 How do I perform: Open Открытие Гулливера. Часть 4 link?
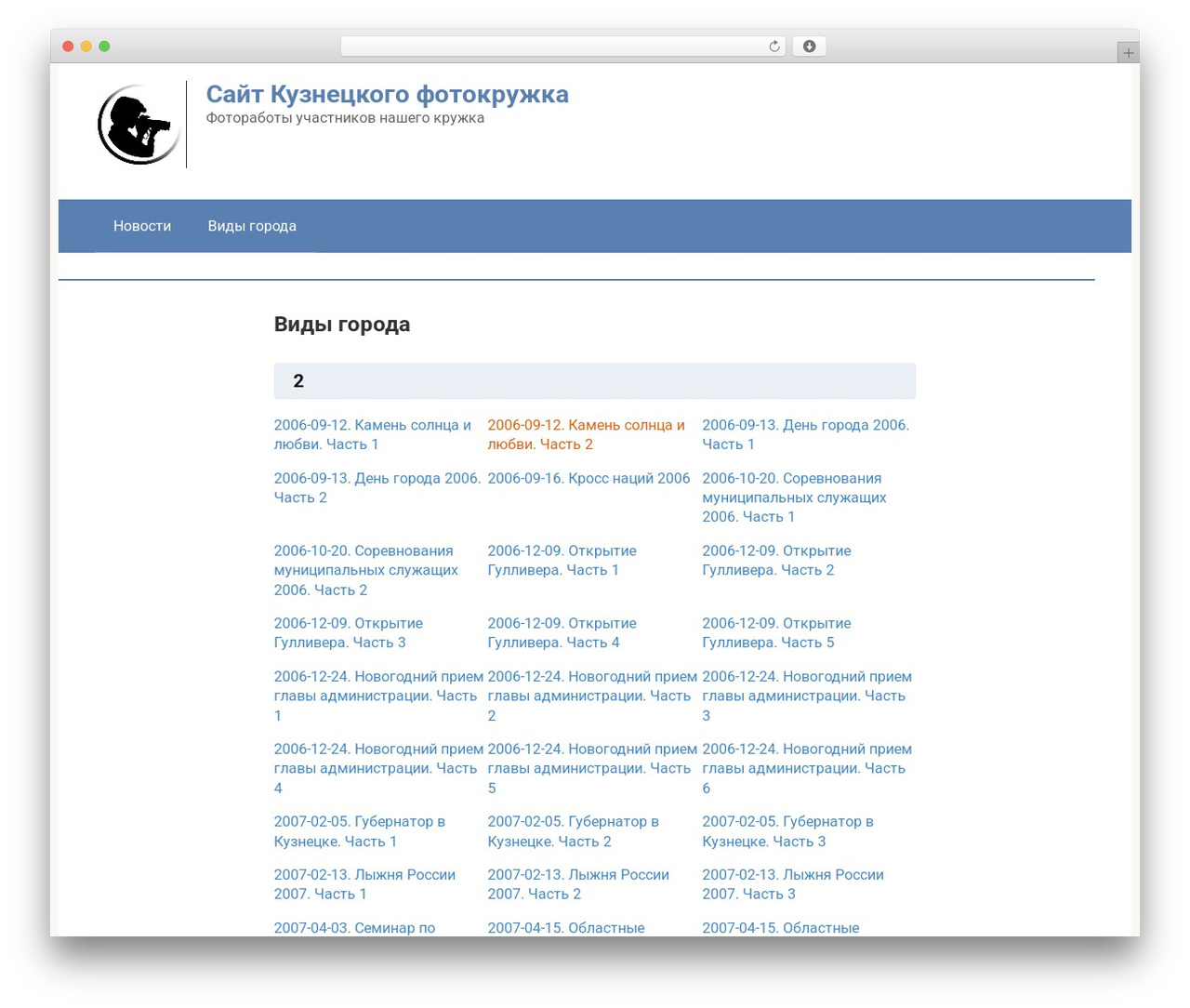(x=562, y=632)
